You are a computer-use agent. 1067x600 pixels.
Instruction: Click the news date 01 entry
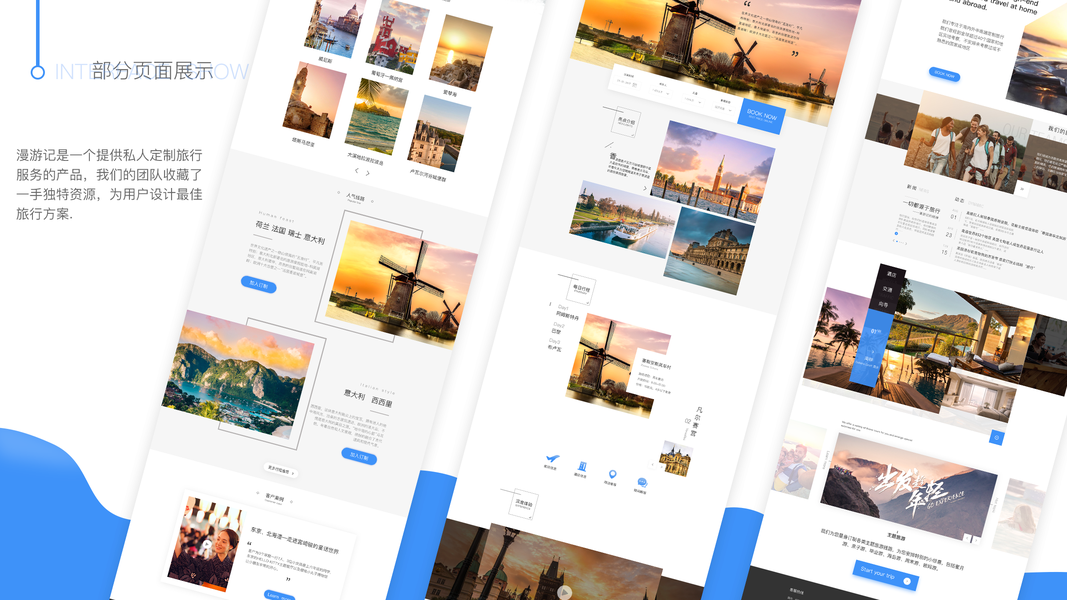point(953,216)
